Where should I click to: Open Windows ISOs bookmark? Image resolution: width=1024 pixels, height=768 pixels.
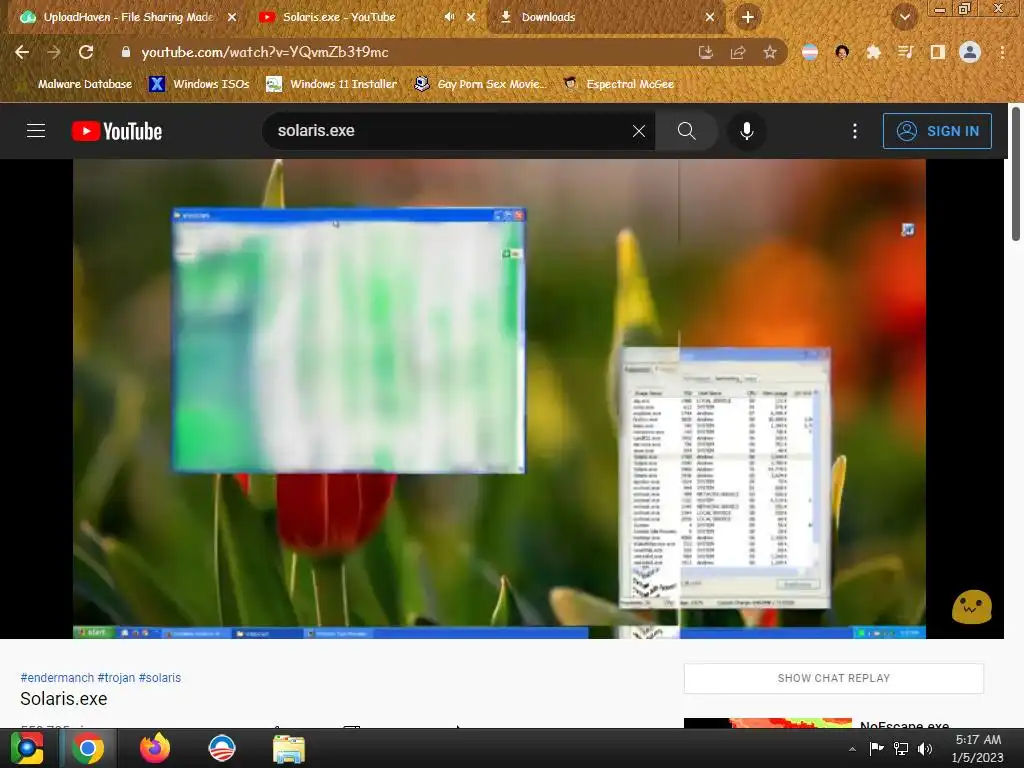click(x=199, y=84)
